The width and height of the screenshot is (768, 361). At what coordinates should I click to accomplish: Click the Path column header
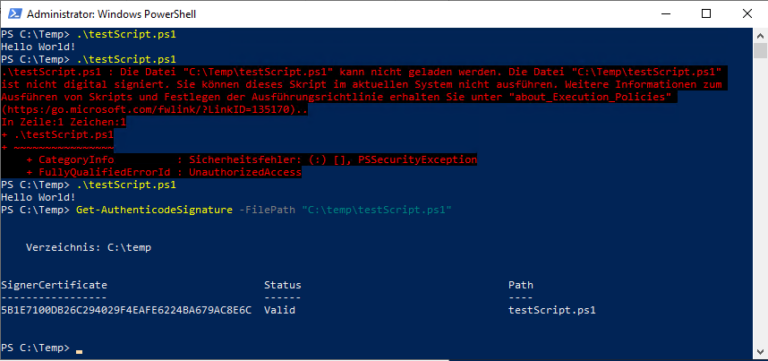521,285
